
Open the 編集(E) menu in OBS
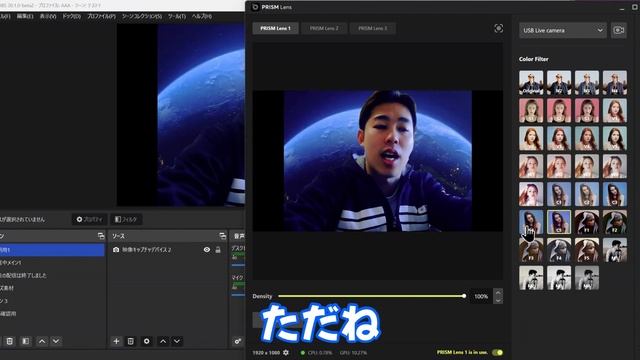click(x=24, y=16)
